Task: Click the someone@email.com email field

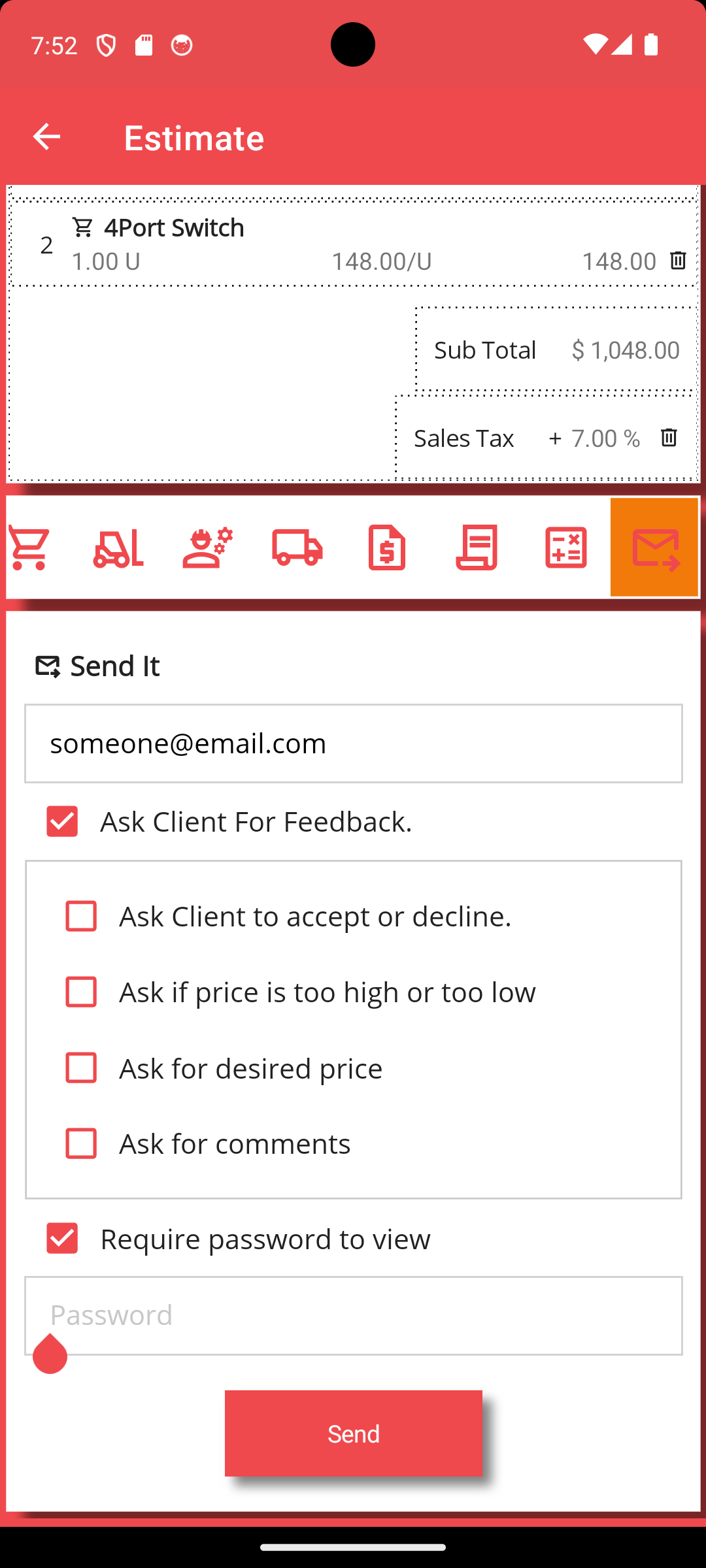Action: pyautogui.click(x=353, y=743)
